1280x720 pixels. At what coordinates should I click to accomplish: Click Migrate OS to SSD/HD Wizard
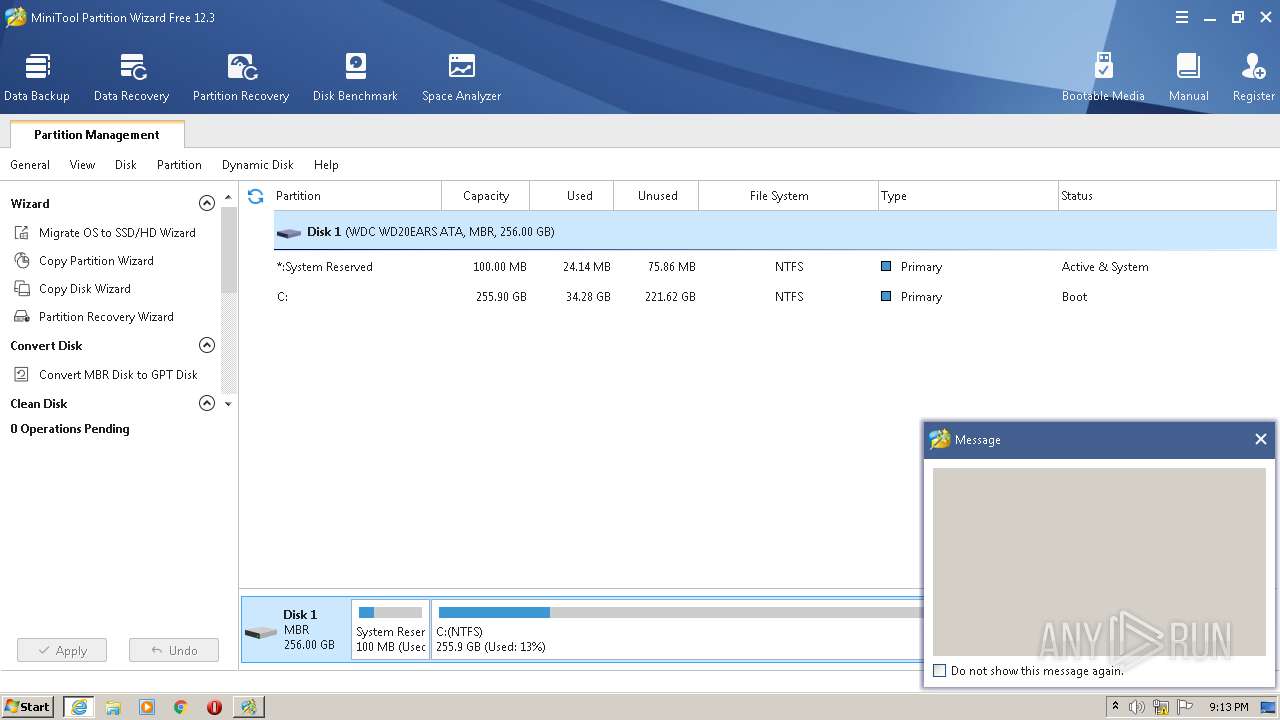[117, 233]
